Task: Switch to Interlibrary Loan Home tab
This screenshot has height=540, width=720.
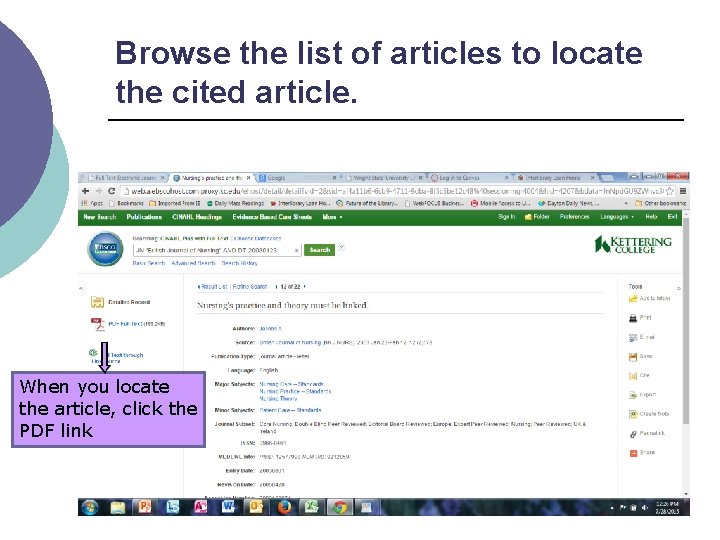Action: coord(556,178)
